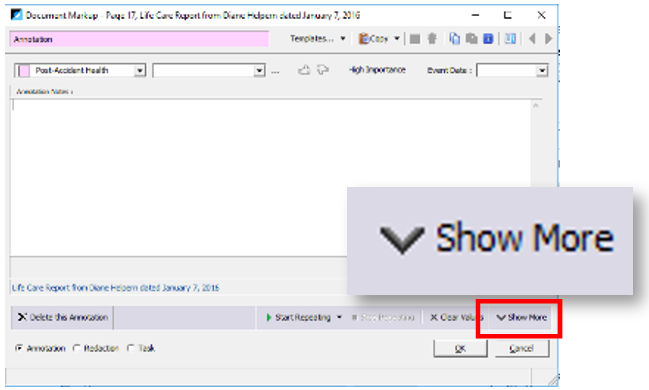Click the Copy clipboard icon
This screenshot has width=649, height=390.
(363, 39)
